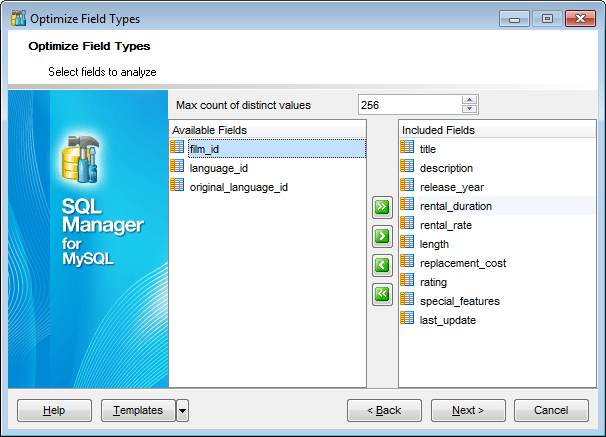Click the field icon beside special_features
This screenshot has width=606, height=437.
407,299
